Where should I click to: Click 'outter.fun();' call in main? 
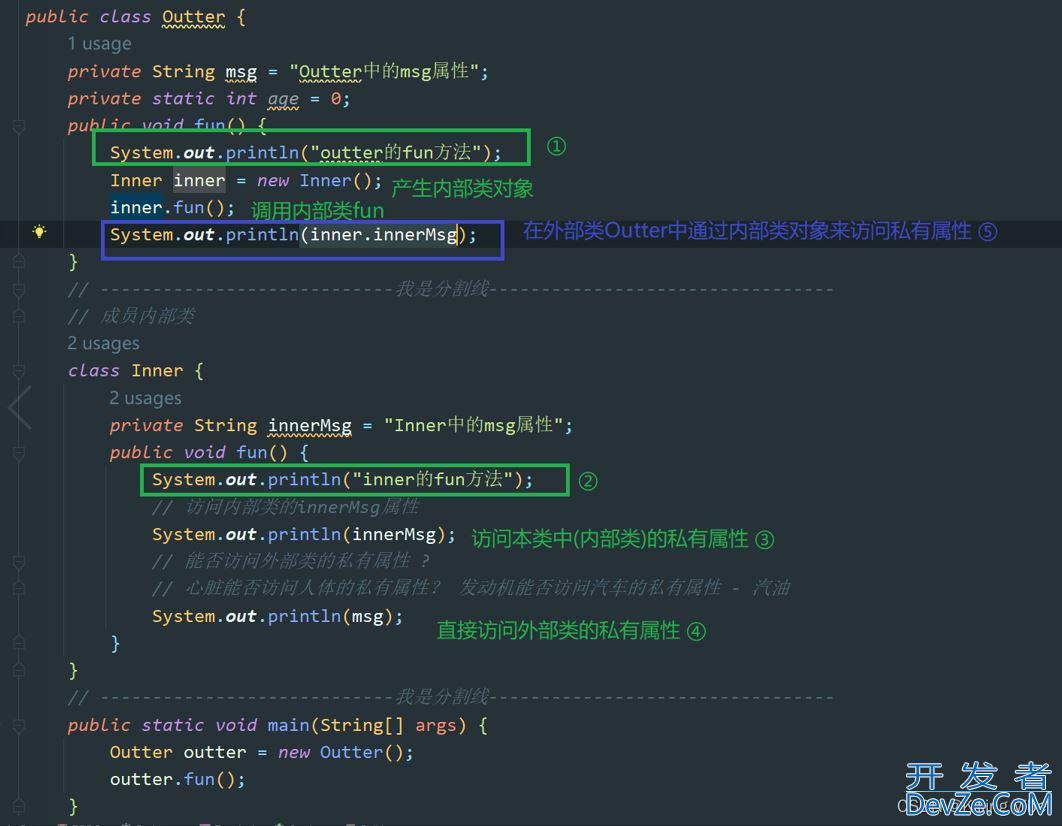[178, 780]
